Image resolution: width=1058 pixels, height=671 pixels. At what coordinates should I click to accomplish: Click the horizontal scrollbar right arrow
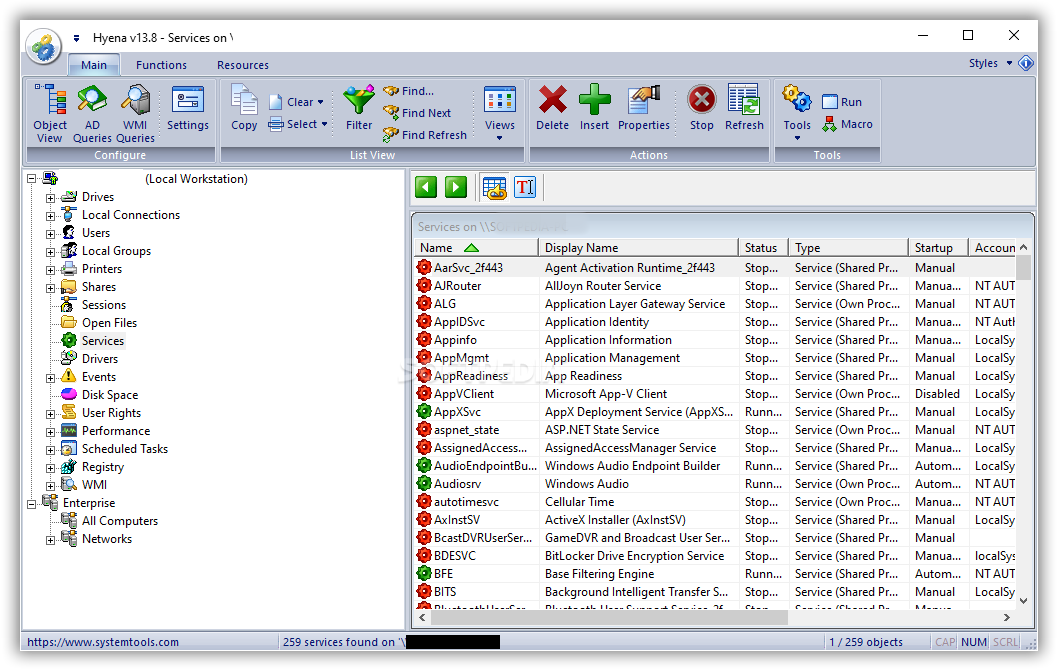click(x=1006, y=617)
